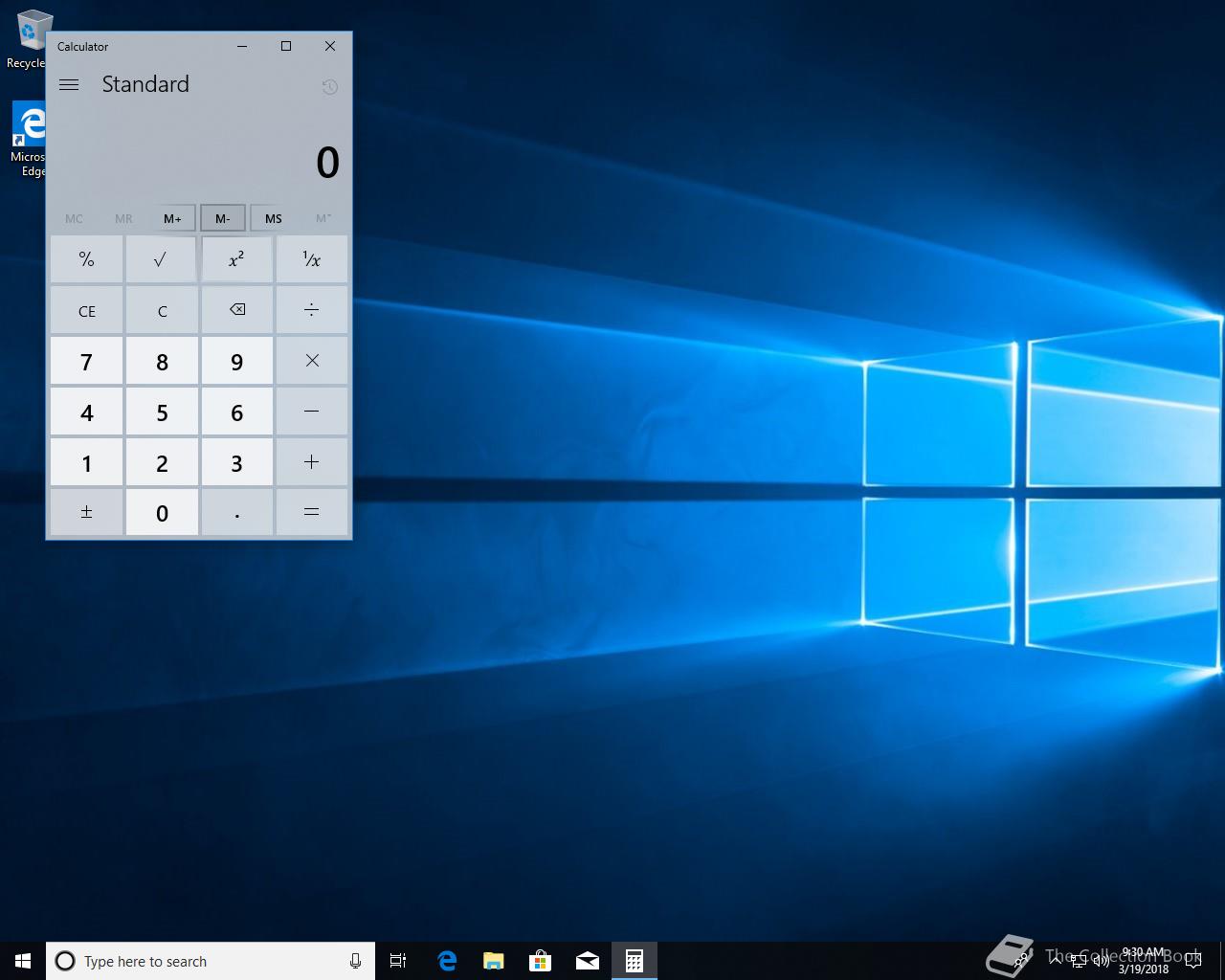Launch Microsoft Edge from the taskbar

446,961
